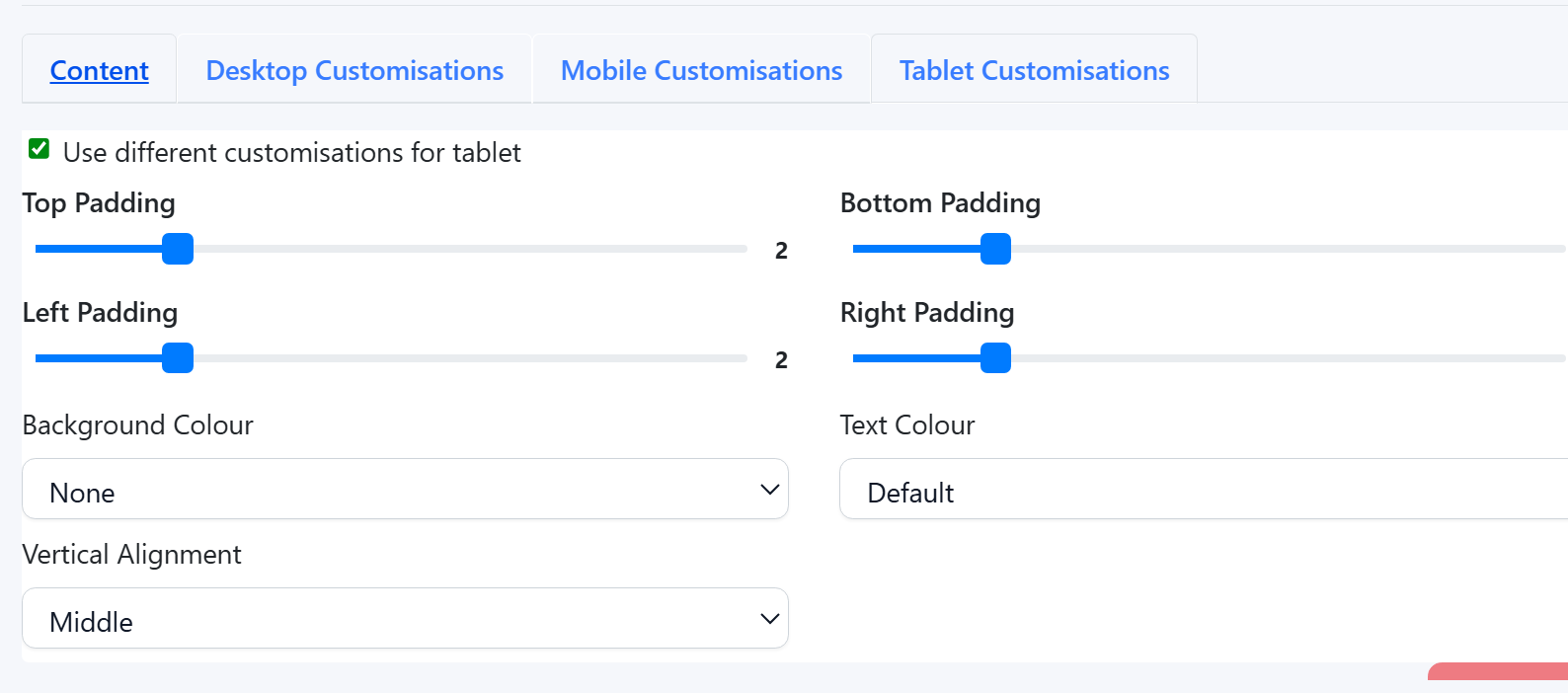Click the Bottom Padding slider handle
1568x693 pixels.
(995, 249)
